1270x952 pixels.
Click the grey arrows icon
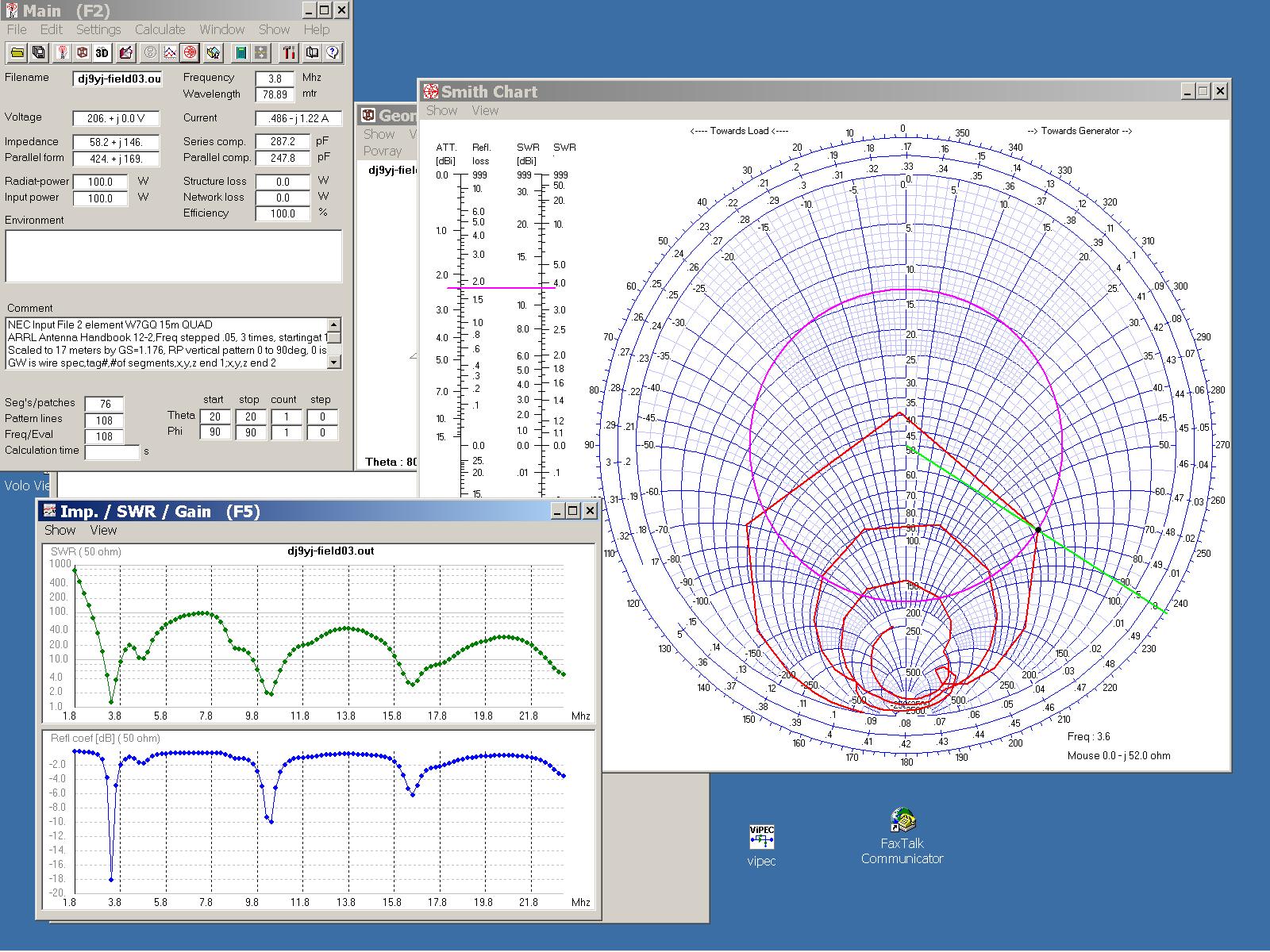261,52
